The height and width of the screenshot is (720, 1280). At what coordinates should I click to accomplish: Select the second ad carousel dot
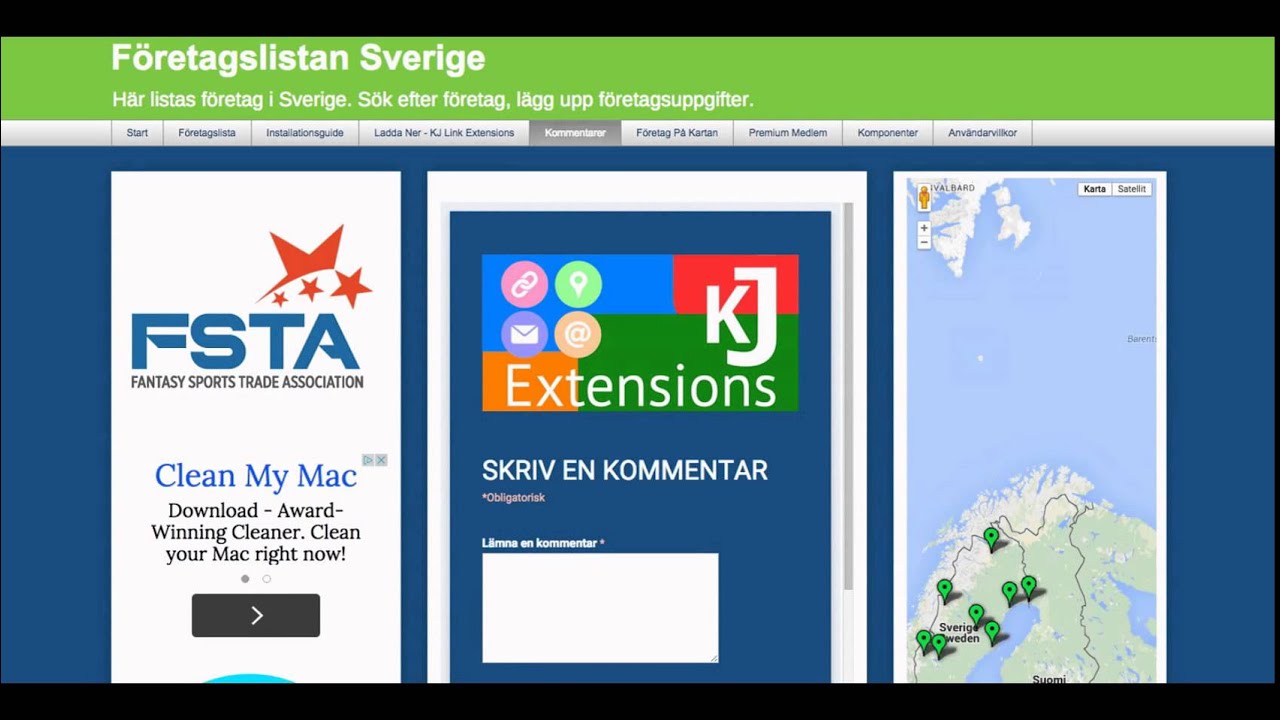point(267,579)
